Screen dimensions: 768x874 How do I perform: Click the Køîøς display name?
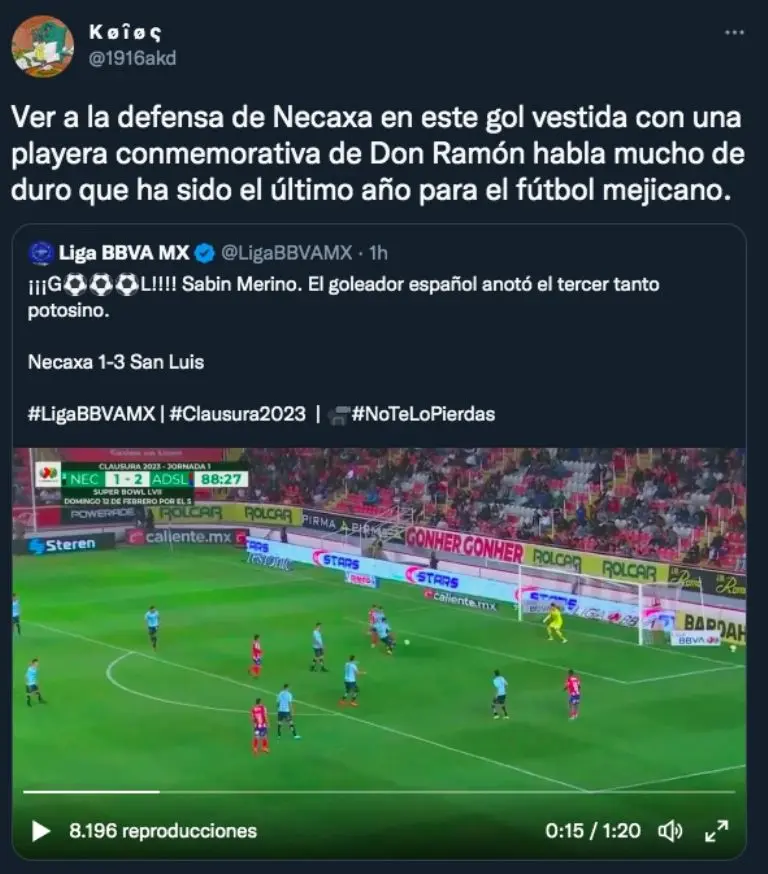pyautogui.click(x=125, y=33)
